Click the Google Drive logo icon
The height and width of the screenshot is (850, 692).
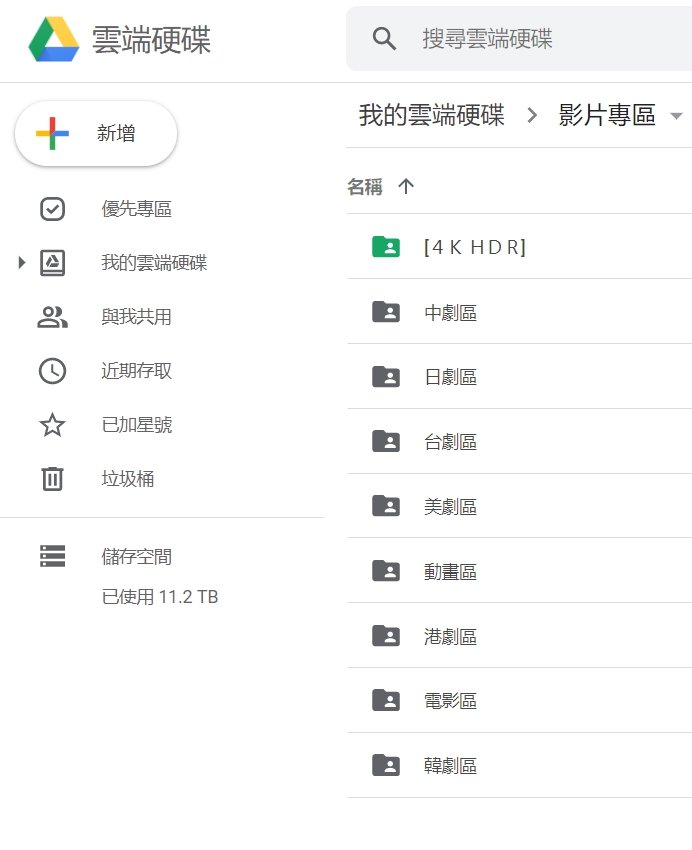pos(54,39)
